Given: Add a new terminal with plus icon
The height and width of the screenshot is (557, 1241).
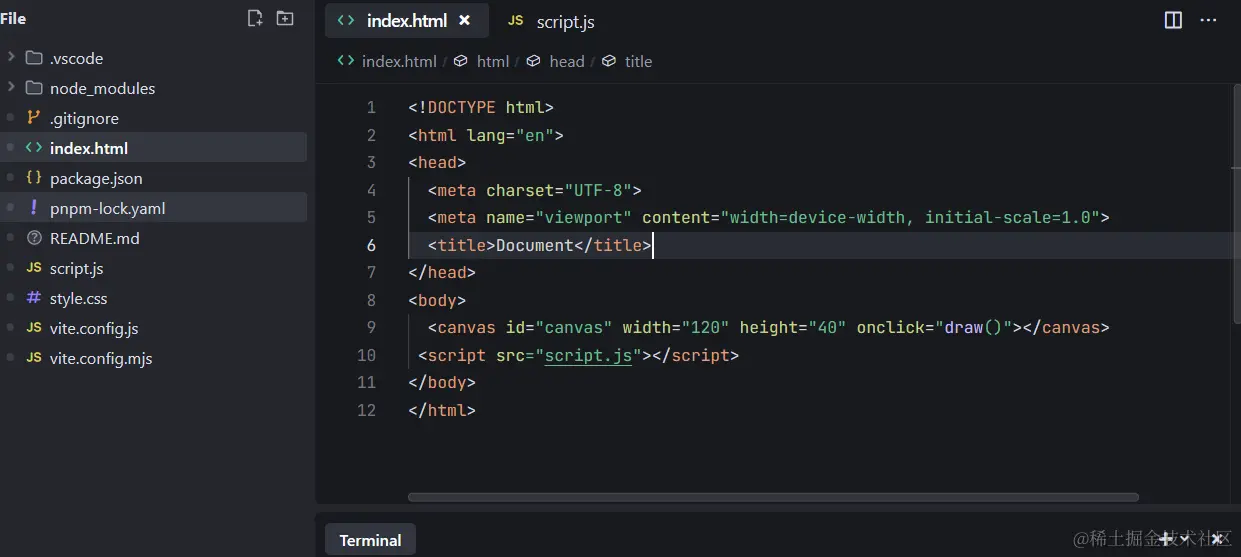Looking at the screenshot, I should click(x=1165, y=539).
